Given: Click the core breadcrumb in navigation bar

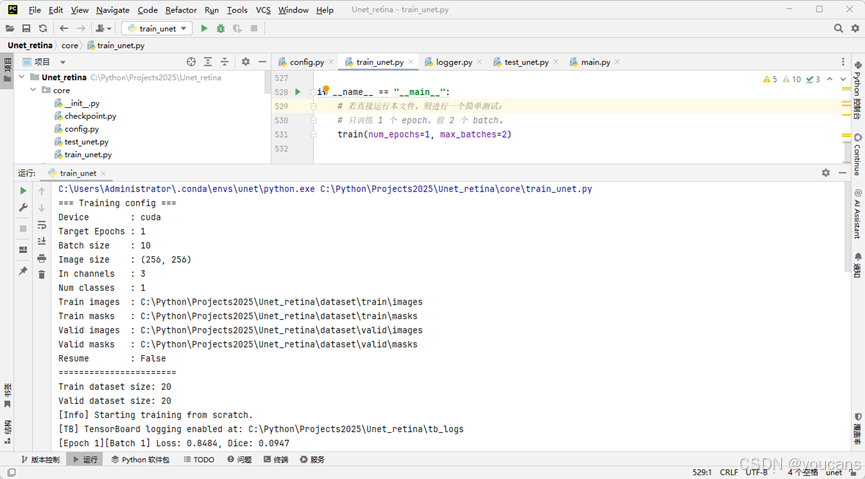Looking at the screenshot, I should (x=70, y=45).
